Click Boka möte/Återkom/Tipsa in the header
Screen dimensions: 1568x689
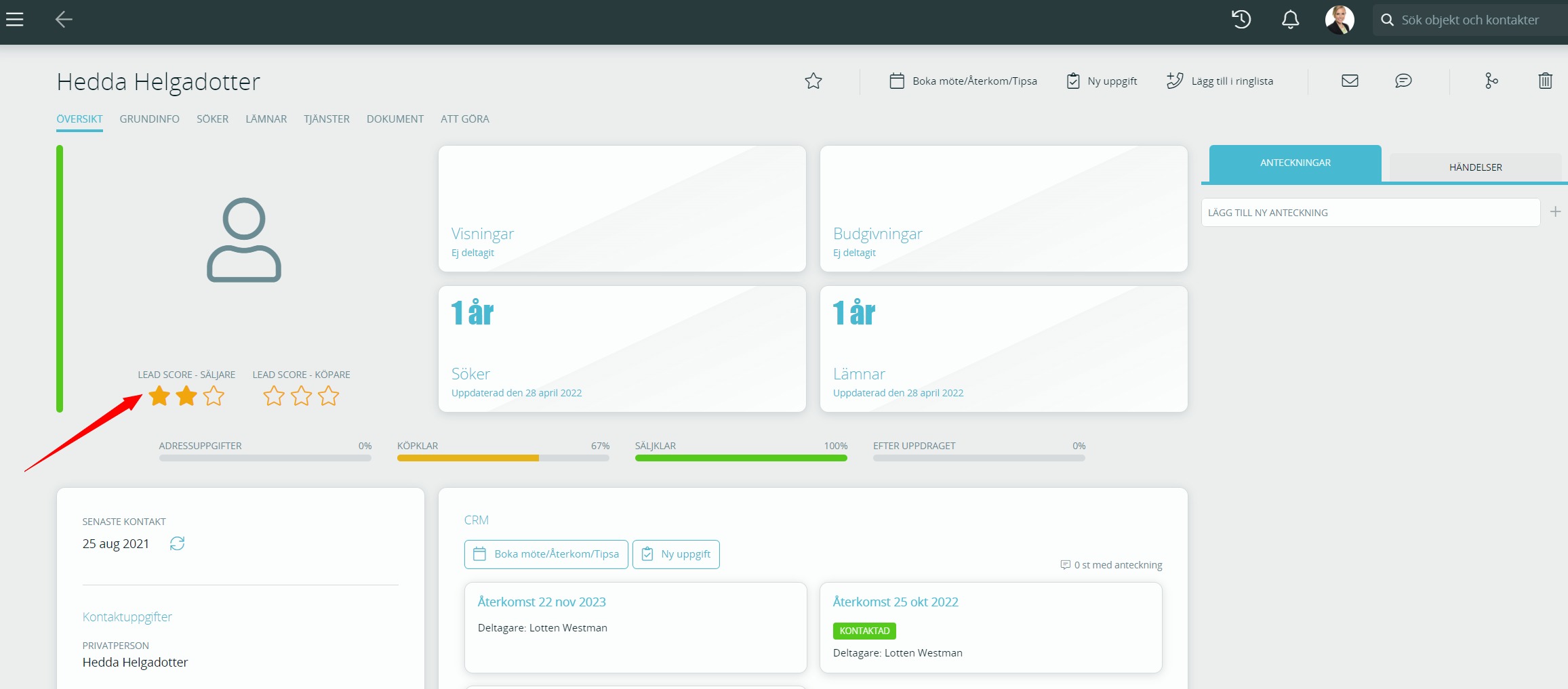[x=963, y=81]
